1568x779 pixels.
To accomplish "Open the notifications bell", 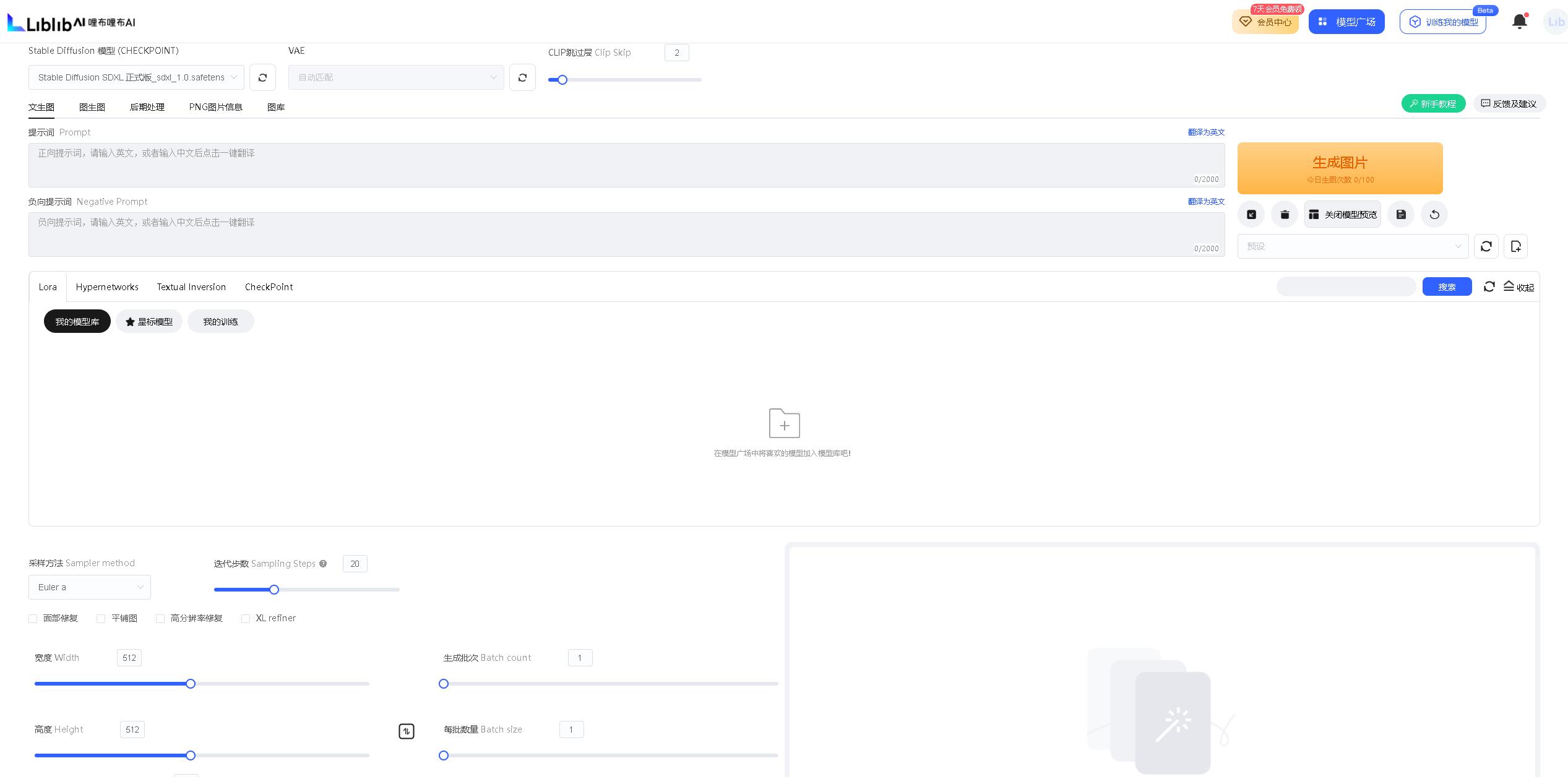I will (1520, 21).
